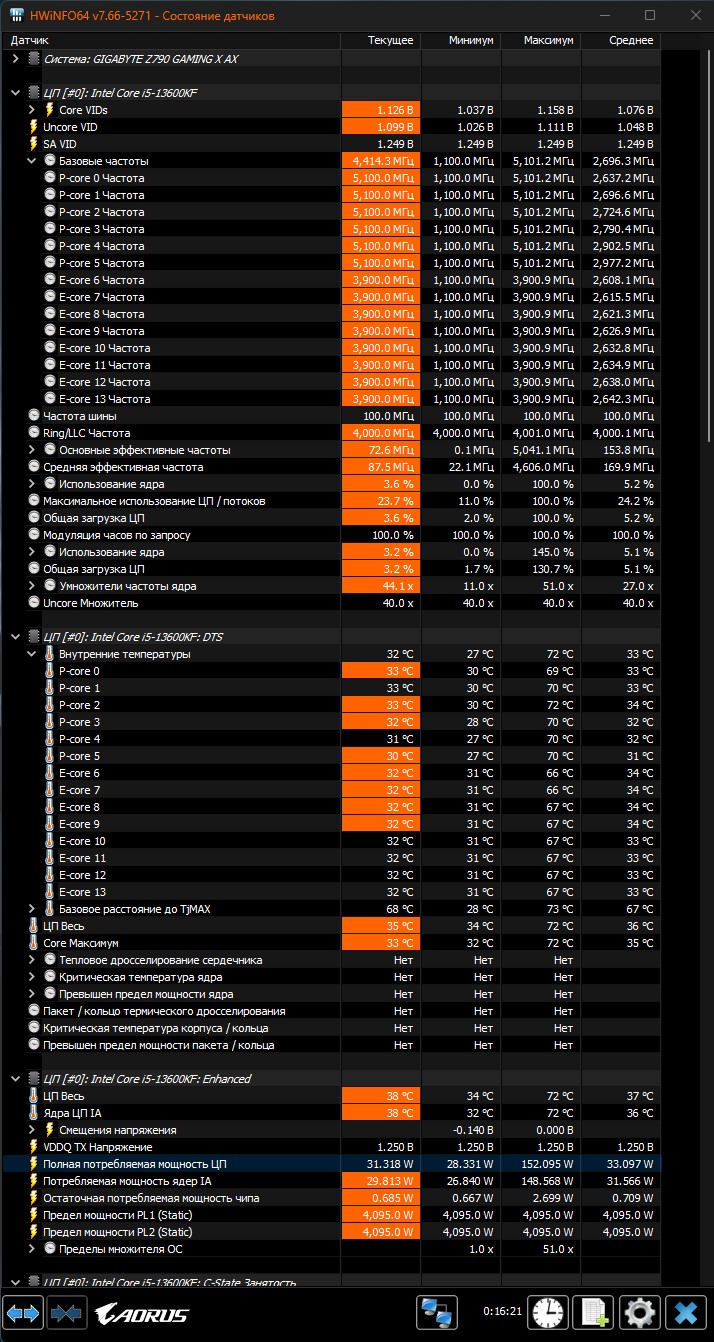Click the Среднее column header
Viewport: 714px width, 1342px height.
(621, 40)
